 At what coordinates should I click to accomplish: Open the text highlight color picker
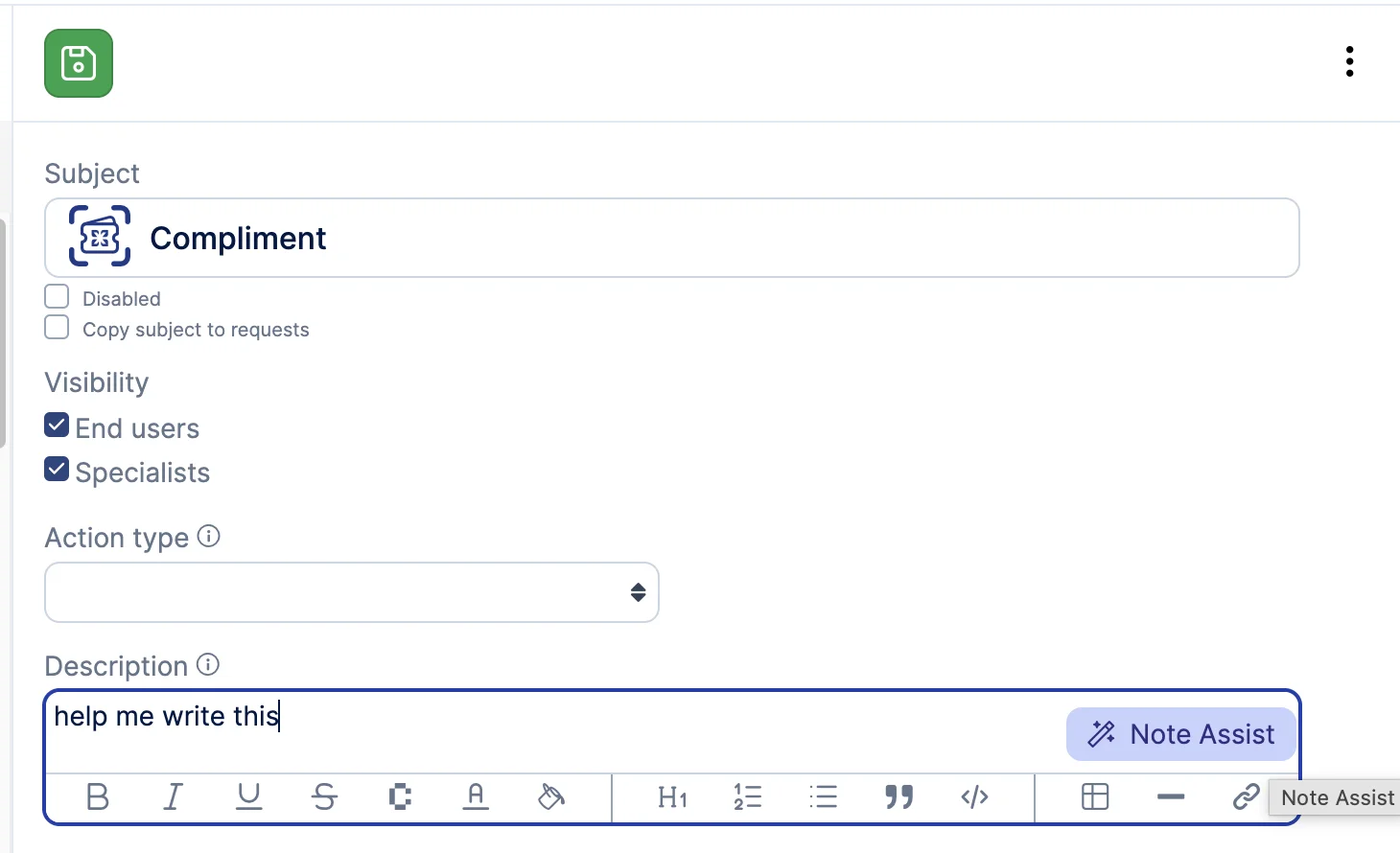pos(551,796)
